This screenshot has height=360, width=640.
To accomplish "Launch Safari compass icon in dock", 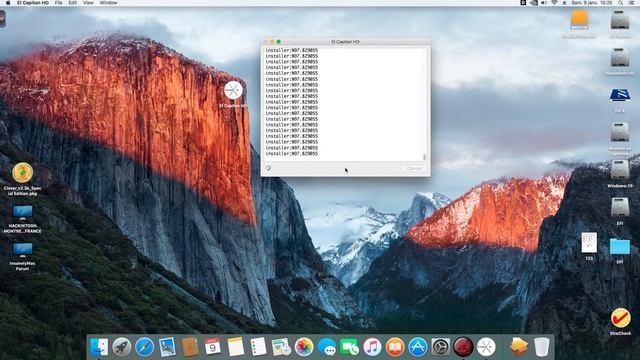I will [x=144, y=347].
